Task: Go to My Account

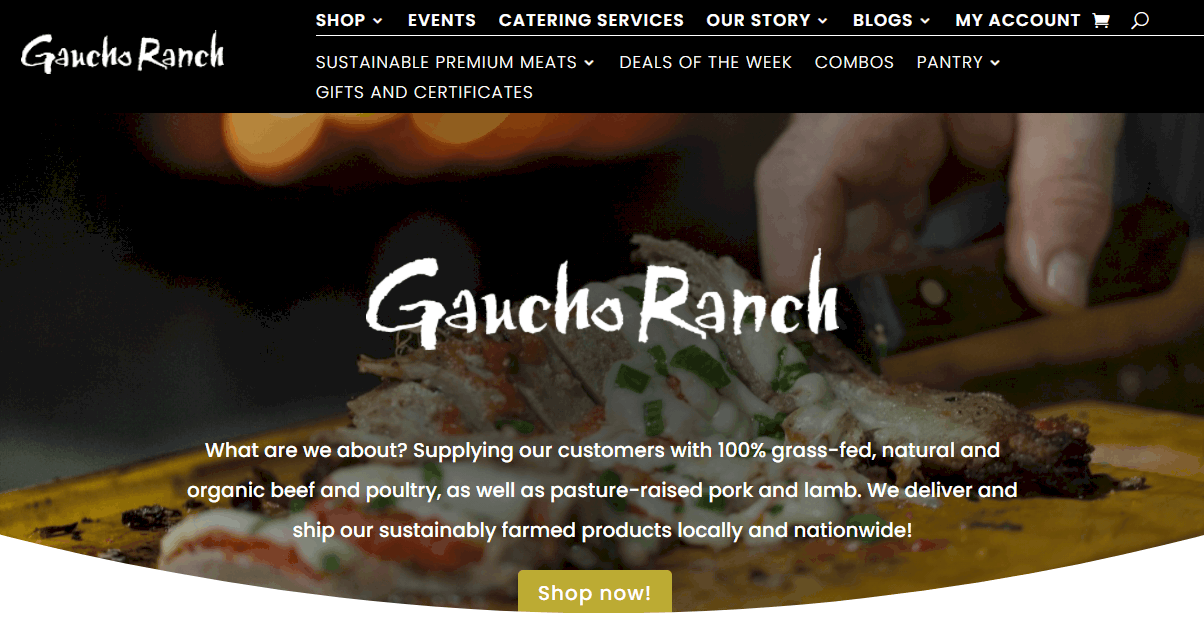Action: (x=1018, y=20)
